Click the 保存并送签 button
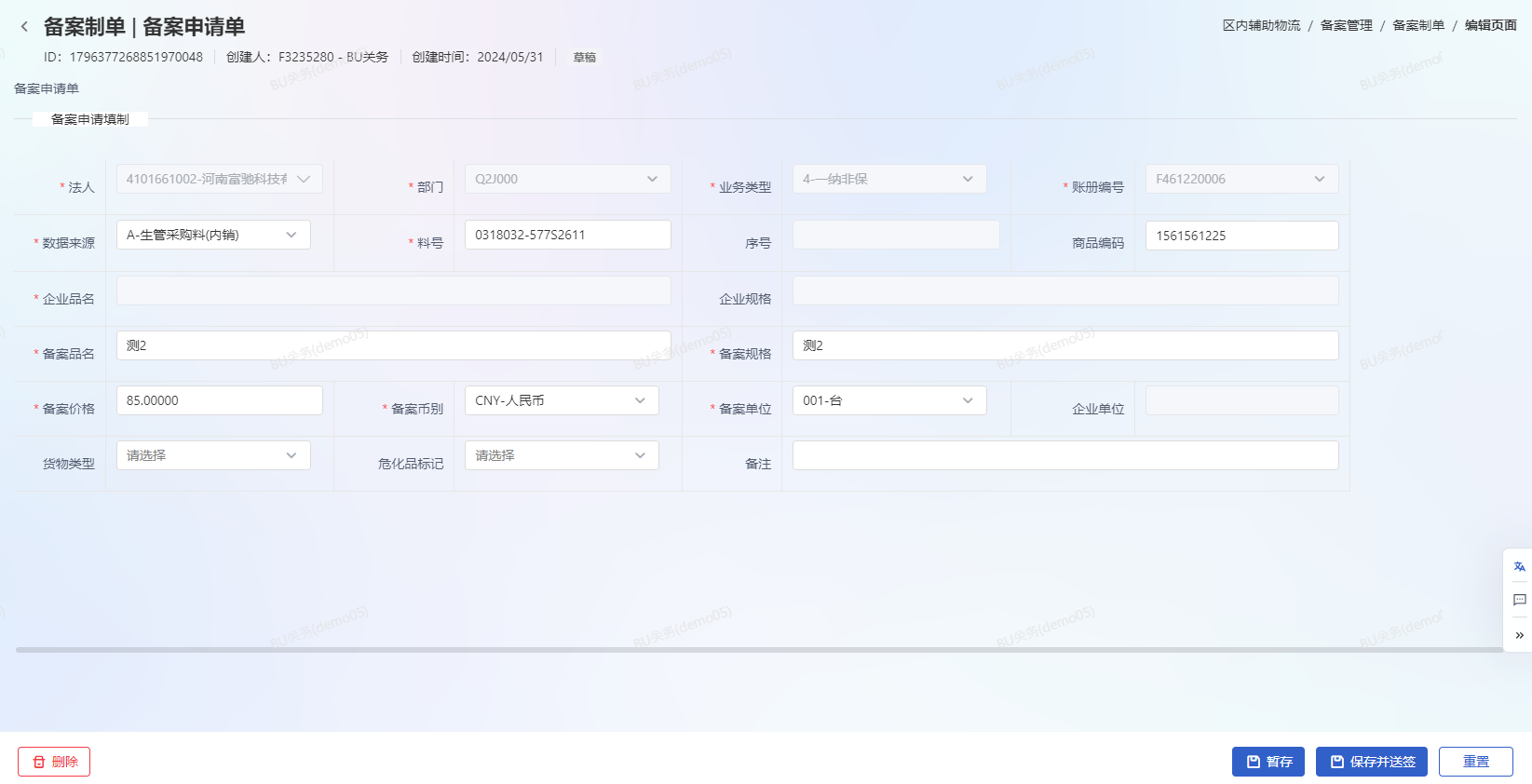Image resolution: width=1532 pixels, height=784 pixels. click(x=1372, y=762)
